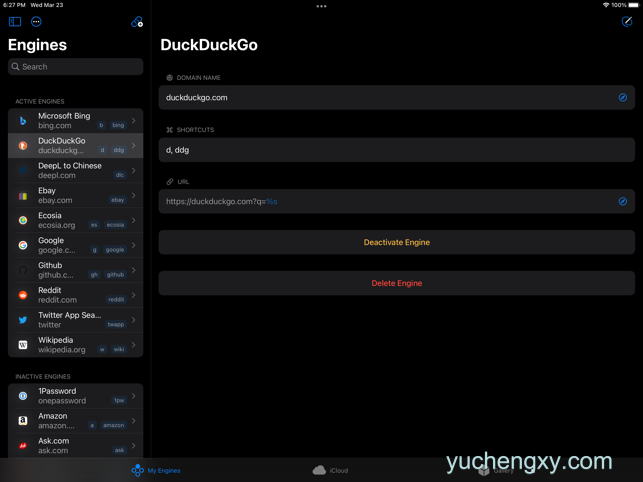Expand the Microsoft Bing row chevron

coord(134,121)
